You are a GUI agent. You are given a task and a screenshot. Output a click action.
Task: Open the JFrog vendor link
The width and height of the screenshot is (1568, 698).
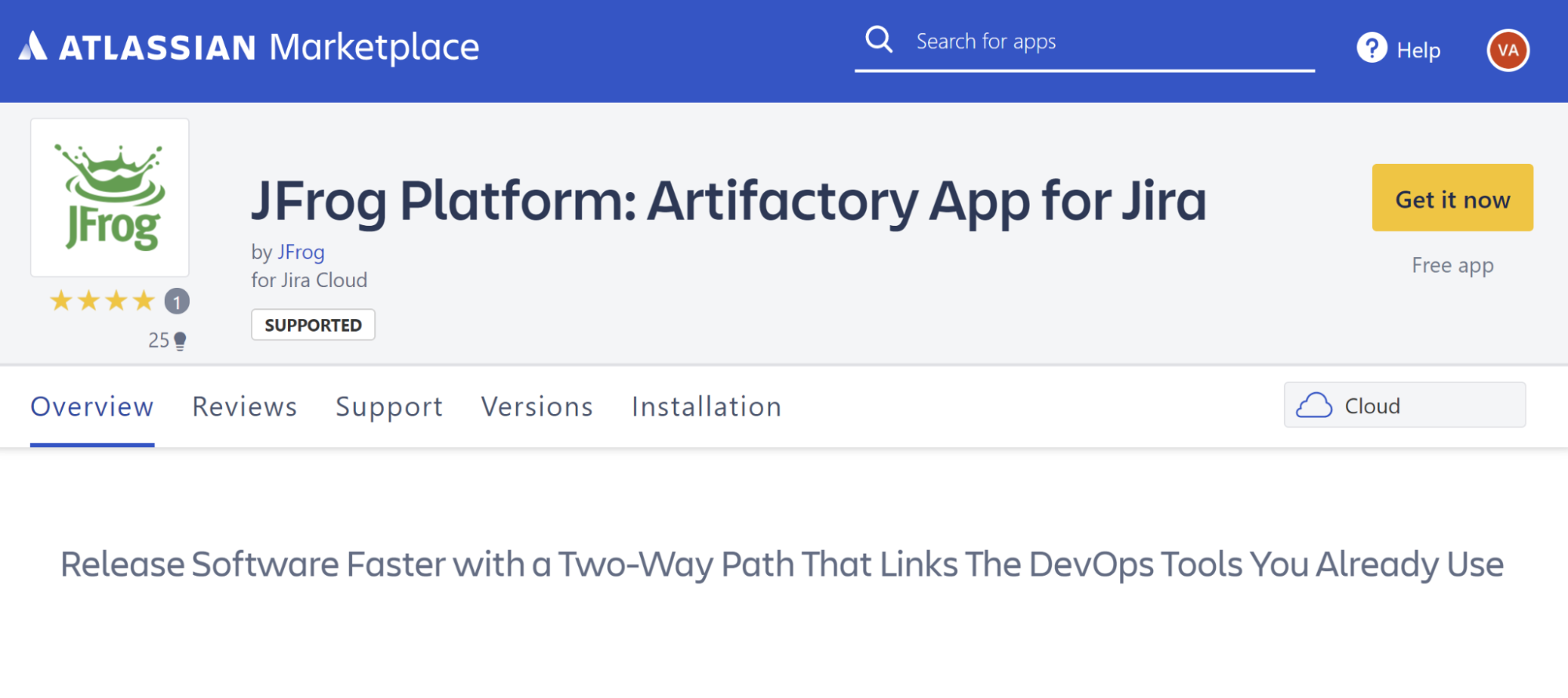pyautogui.click(x=301, y=252)
